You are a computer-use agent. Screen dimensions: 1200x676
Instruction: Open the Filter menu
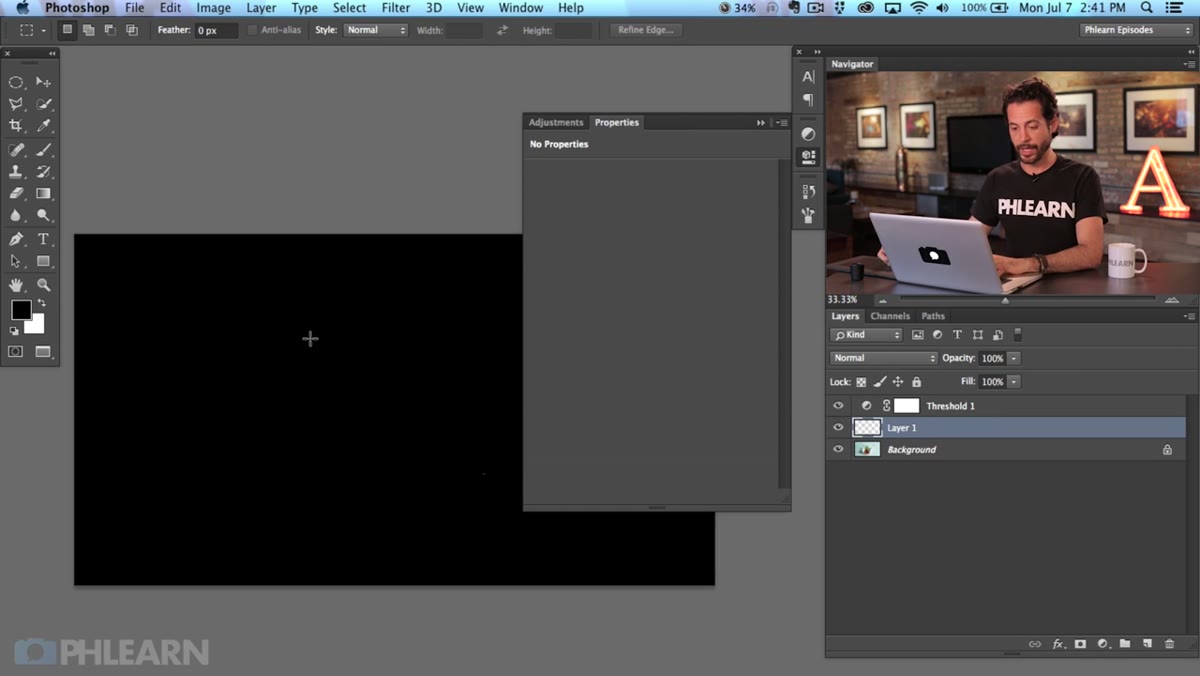396,8
